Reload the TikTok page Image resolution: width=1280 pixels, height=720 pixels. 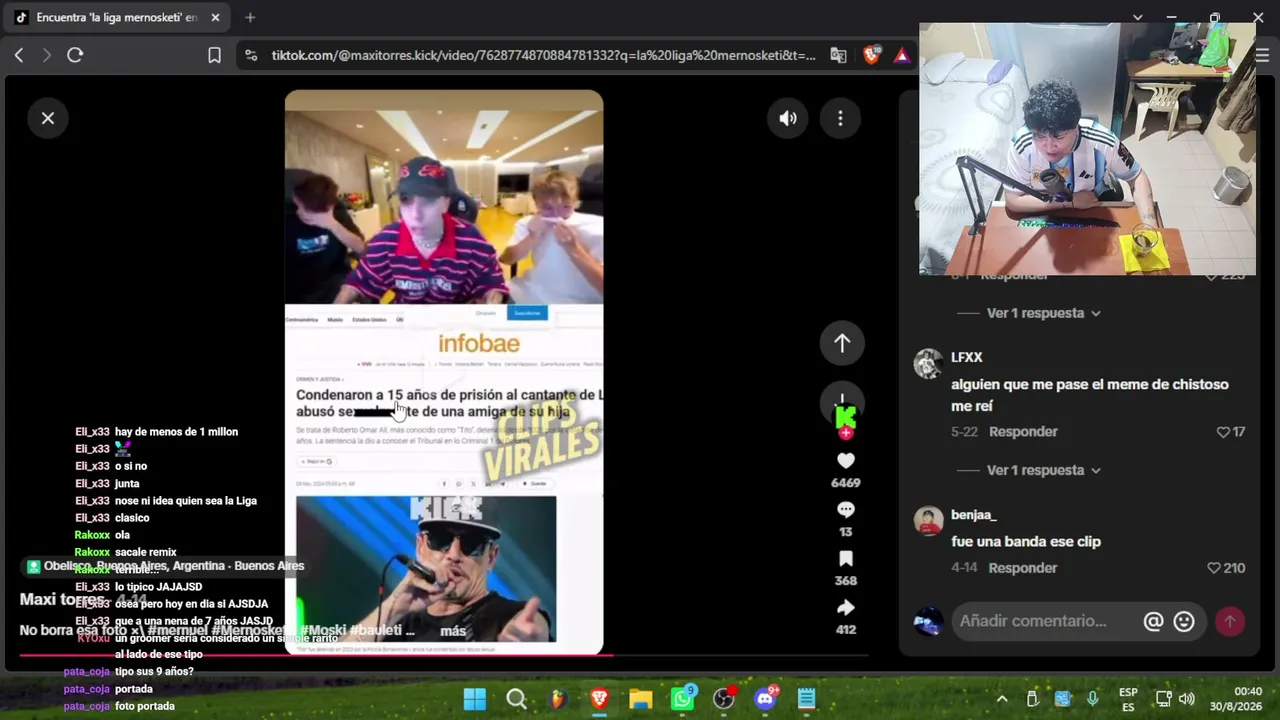(75, 55)
